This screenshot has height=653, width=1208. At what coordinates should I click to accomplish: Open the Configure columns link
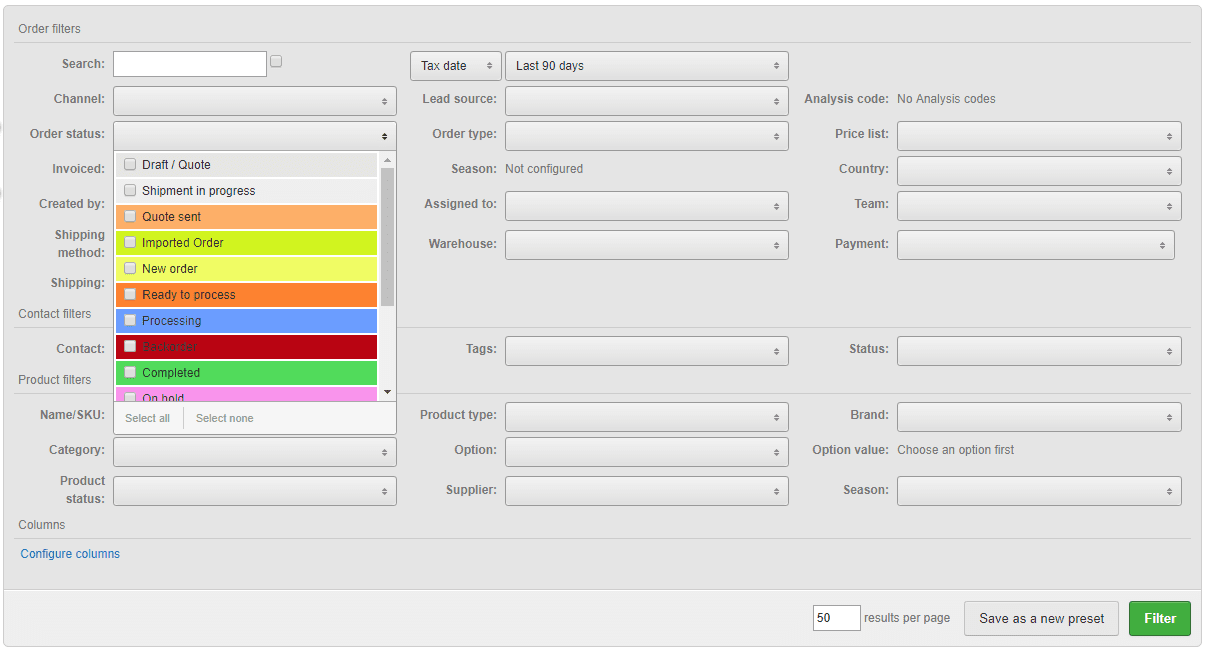point(70,554)
